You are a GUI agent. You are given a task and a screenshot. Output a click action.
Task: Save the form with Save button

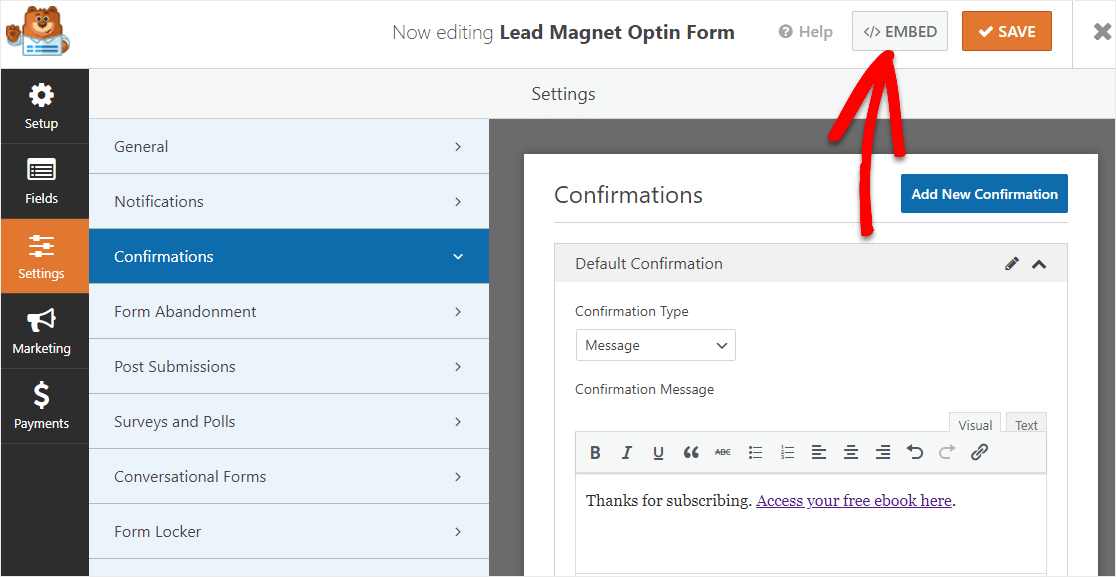[1006, 31]
